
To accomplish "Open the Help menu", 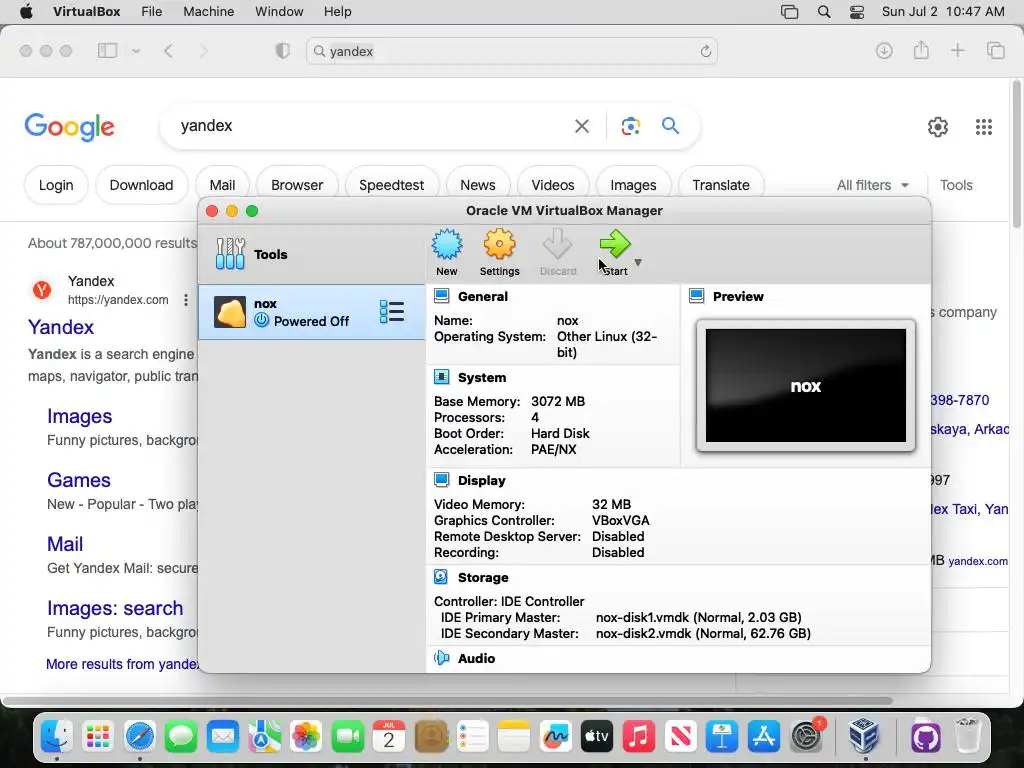I will pyautogui.click(x=338, y=12).
